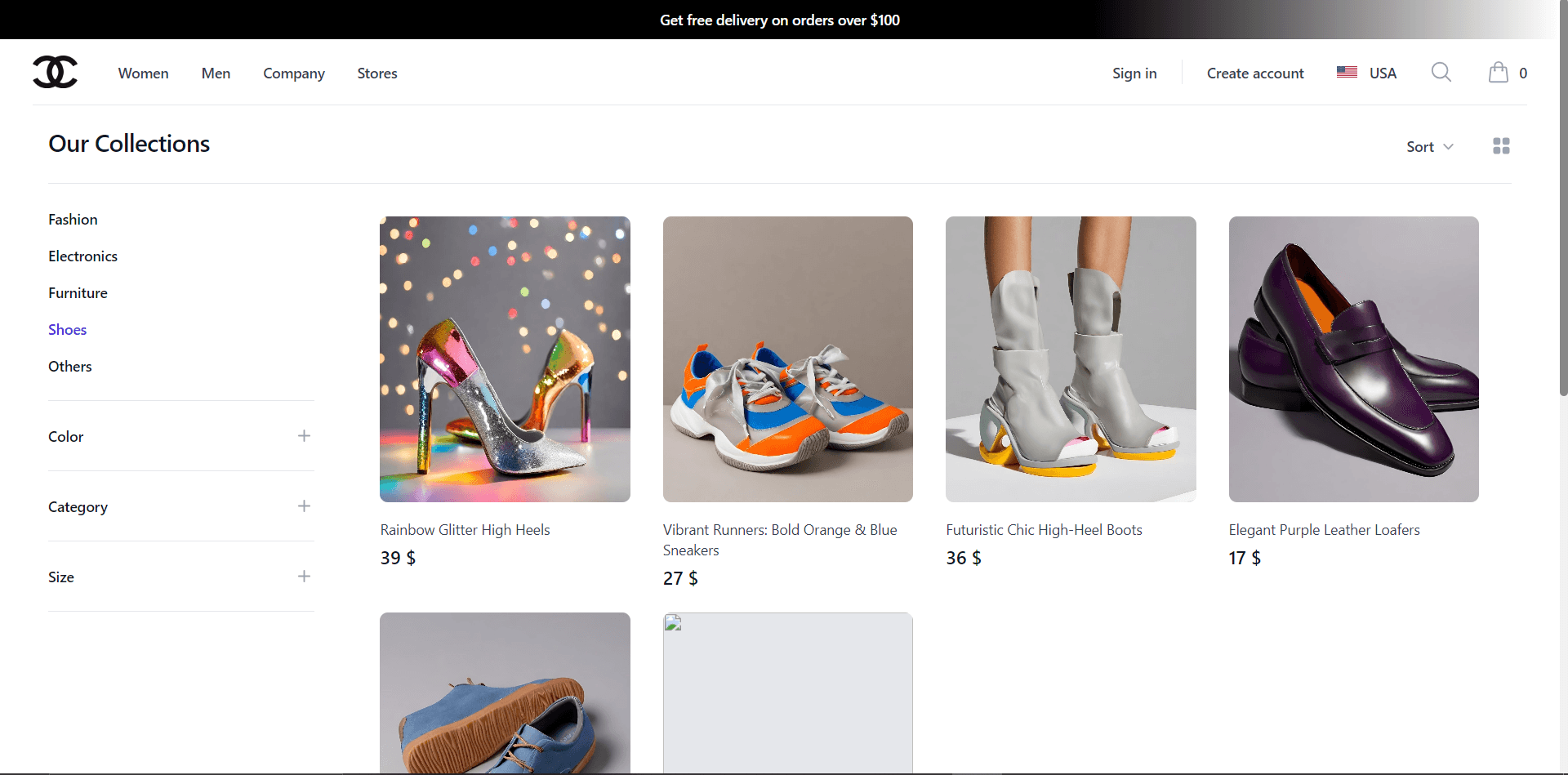
Task: Click the brand logo in the header
Action: pyautogui.click(x=54, y=72)
